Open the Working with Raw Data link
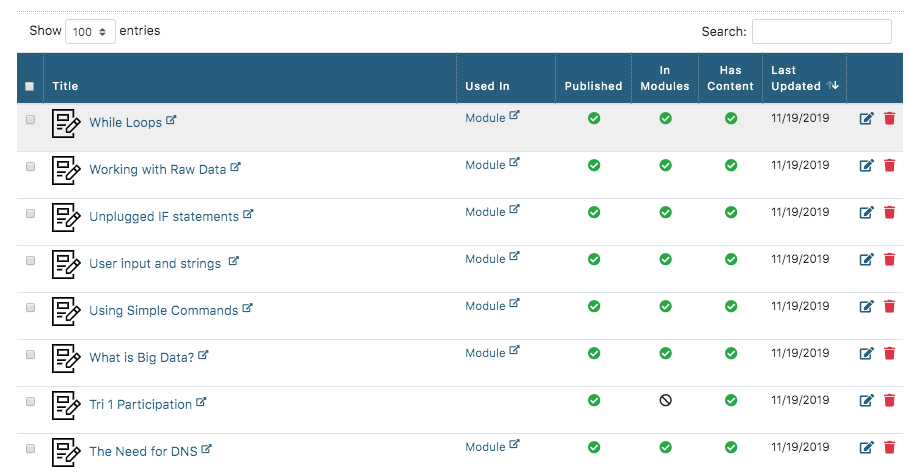The image size is (921, 476). [158, 170]
